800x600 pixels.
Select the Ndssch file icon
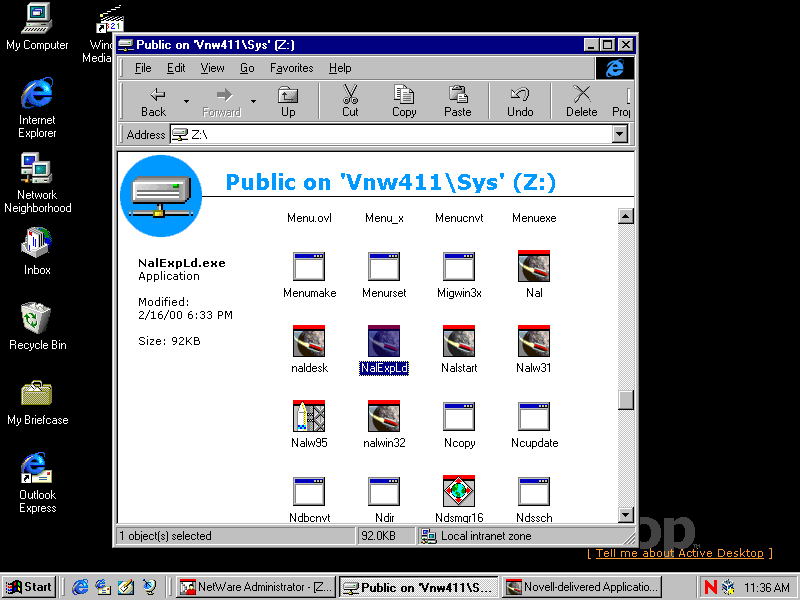click(x=534, y=491)
